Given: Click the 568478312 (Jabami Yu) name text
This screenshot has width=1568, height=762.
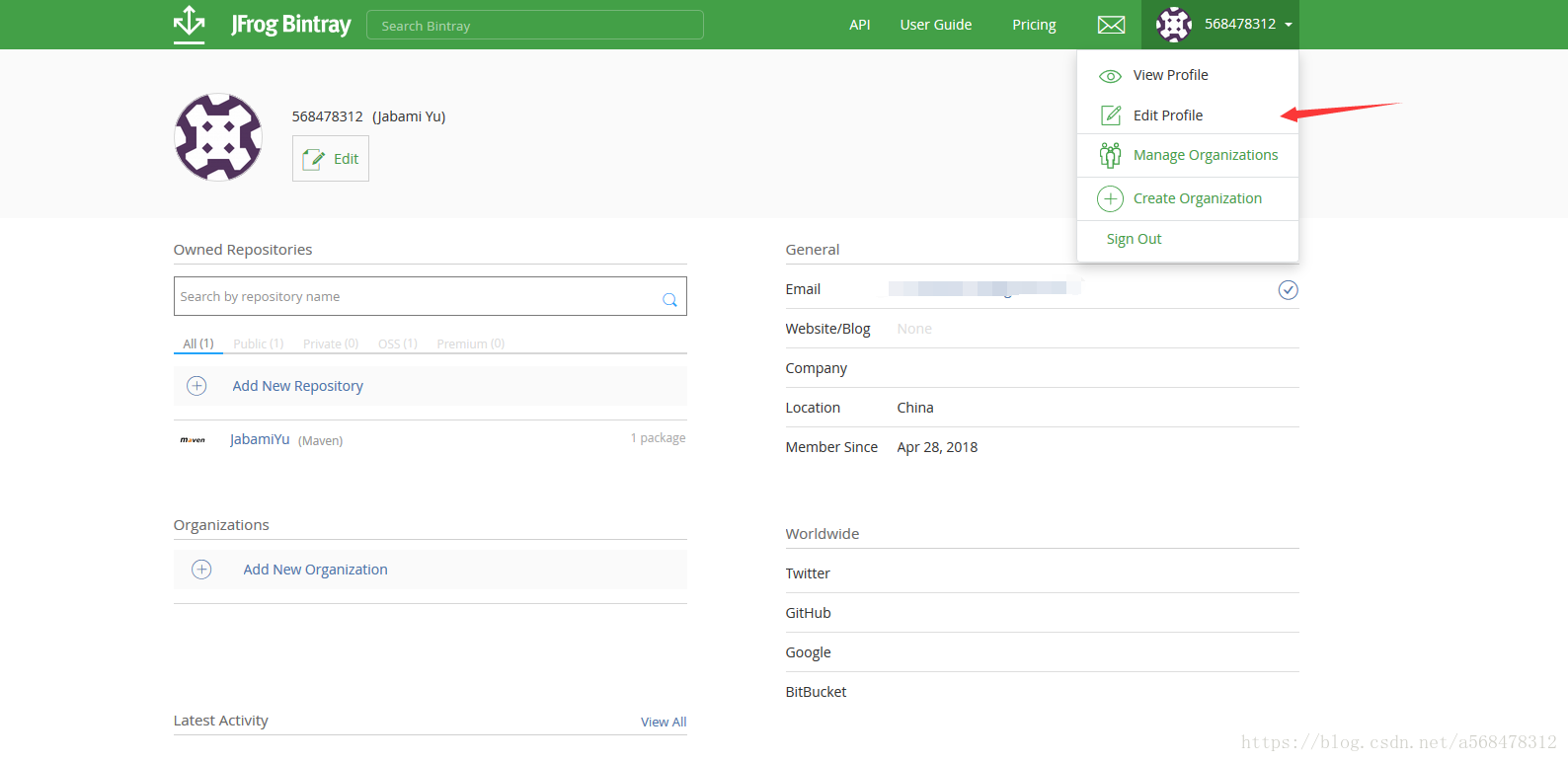Looking at the screenshot, I should 368,116.
